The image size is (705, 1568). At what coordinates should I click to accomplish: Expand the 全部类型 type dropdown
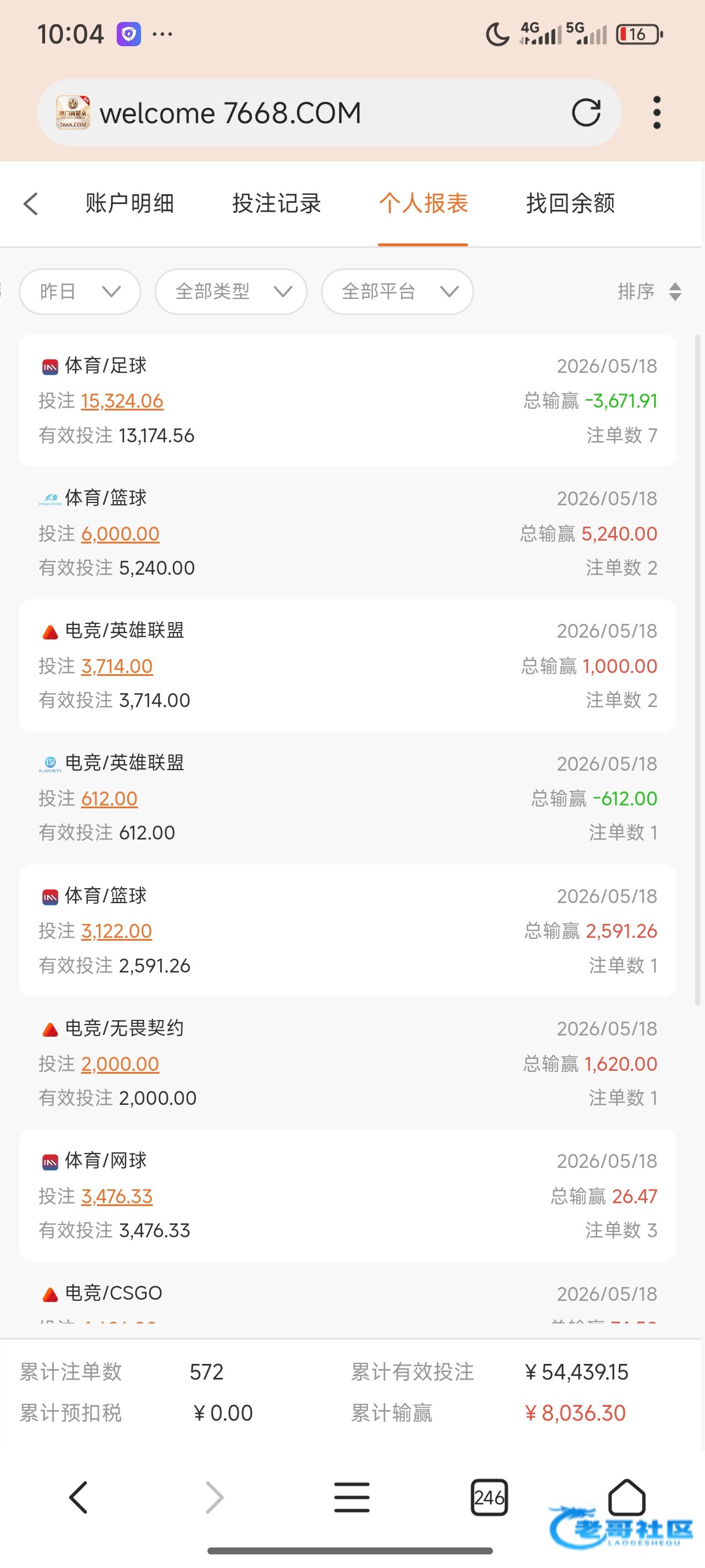(x=231, y=291)
